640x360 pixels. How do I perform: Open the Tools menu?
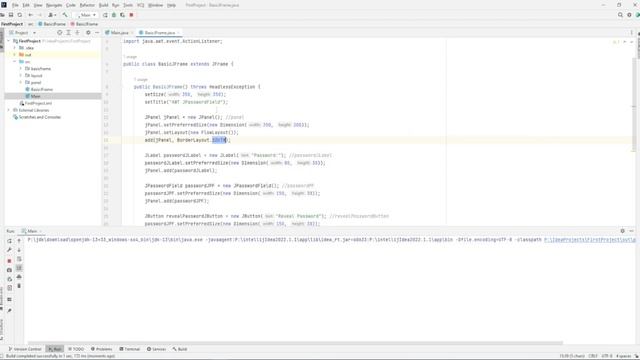pyautogui.click(x=128, y=5)
